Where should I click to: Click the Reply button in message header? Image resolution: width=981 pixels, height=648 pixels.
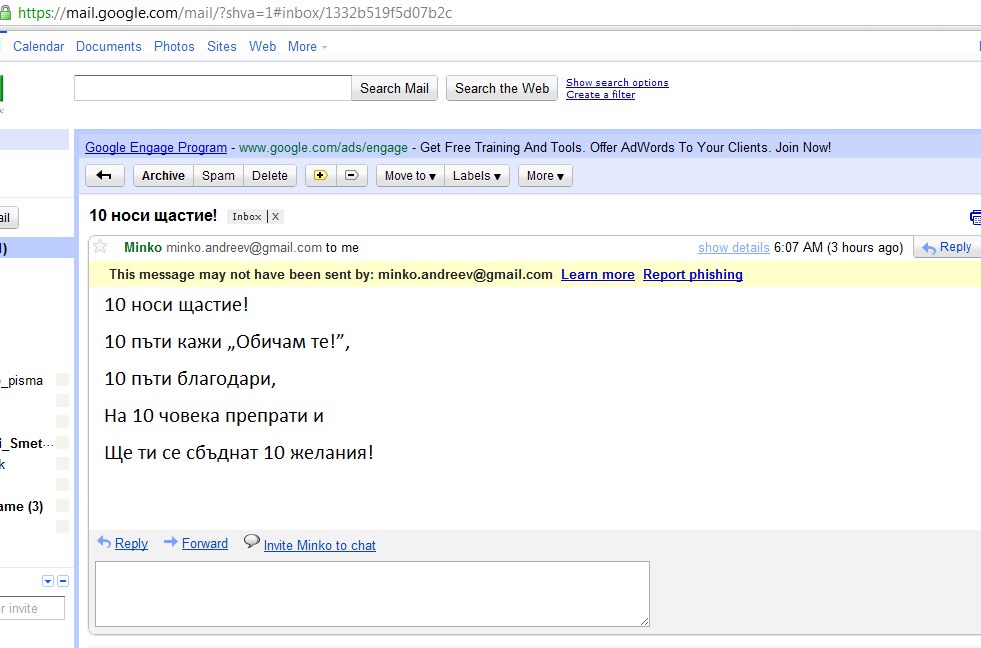click(946, 247)
